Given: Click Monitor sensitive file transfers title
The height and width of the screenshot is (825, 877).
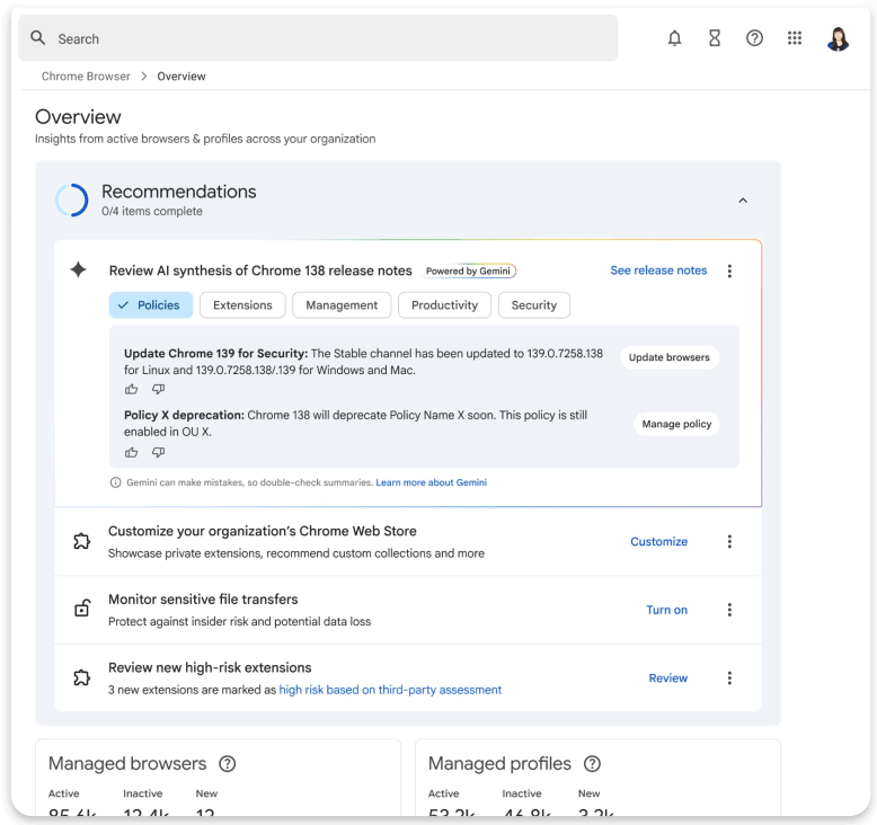Looking at the screenshot, I should (x=203, y=599).
